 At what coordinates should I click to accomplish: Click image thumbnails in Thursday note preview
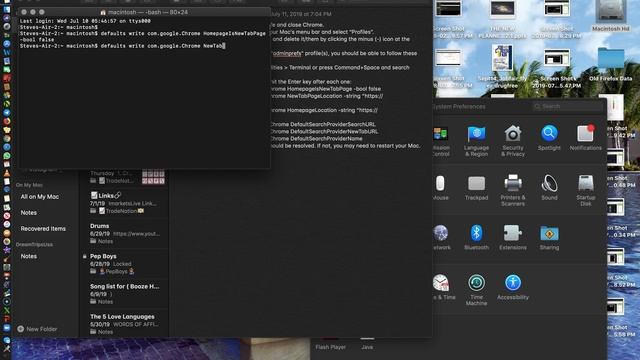pos(153,177)
